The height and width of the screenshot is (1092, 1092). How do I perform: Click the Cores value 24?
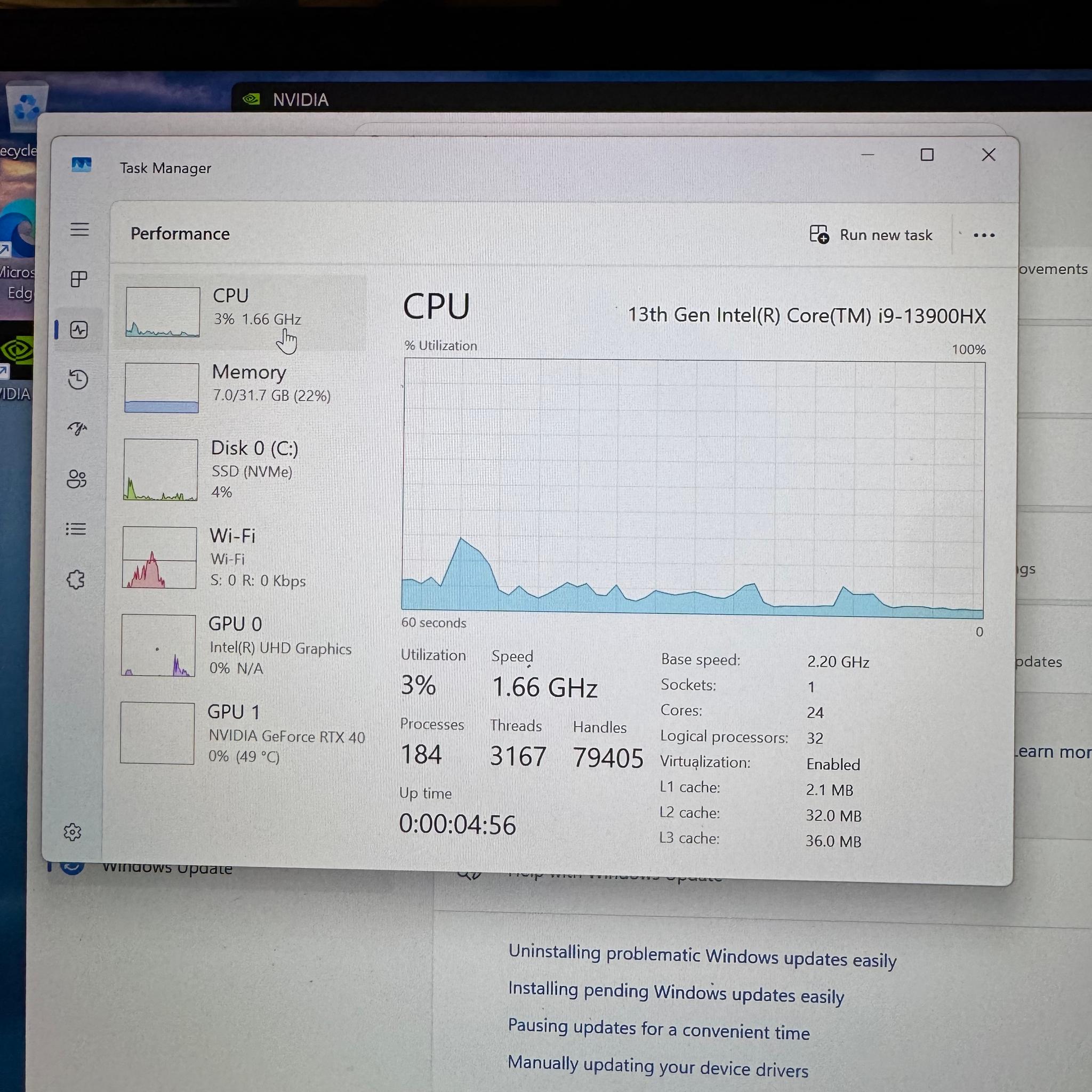click(x=815, y=712)
